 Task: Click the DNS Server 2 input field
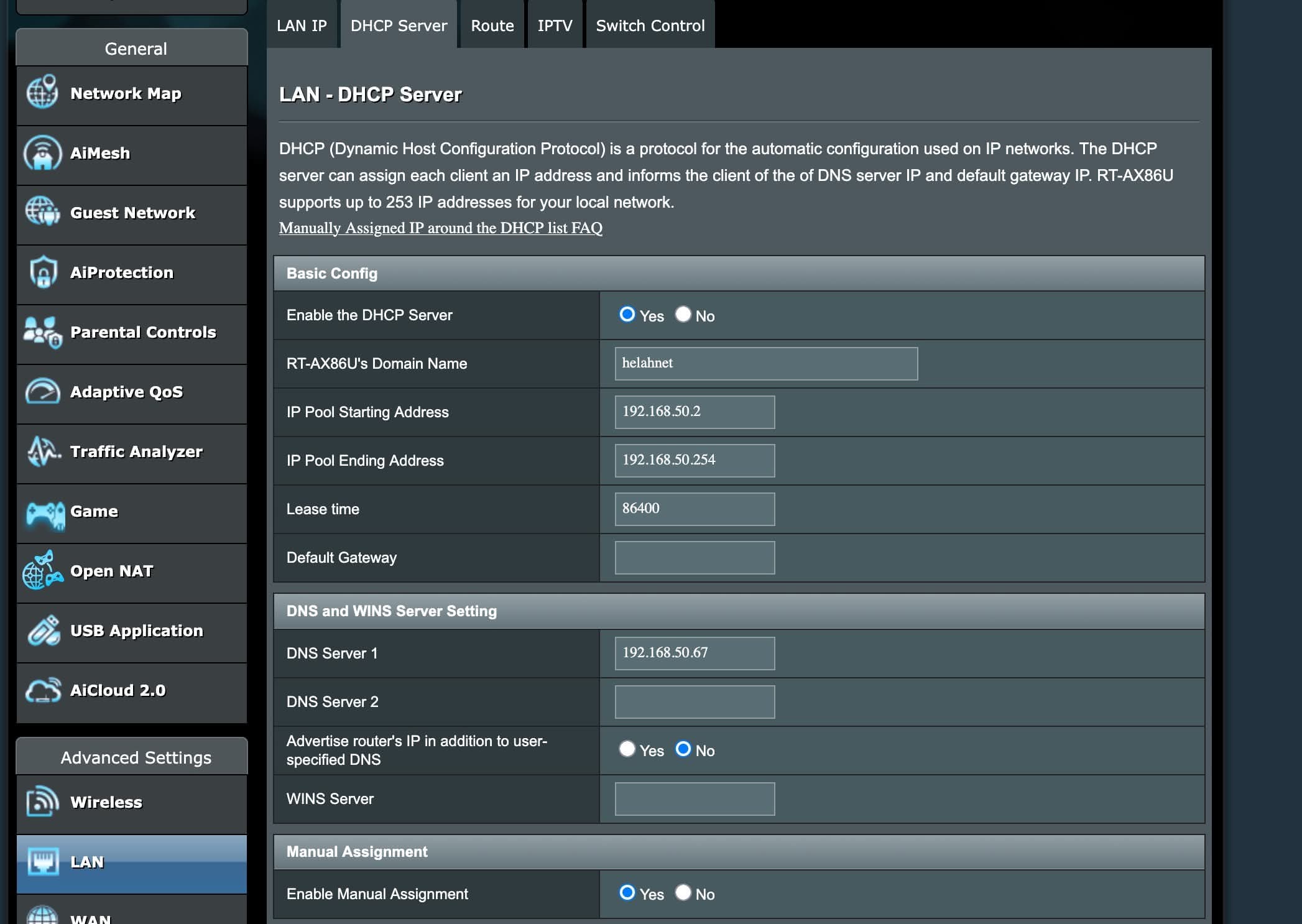(695, 701)
